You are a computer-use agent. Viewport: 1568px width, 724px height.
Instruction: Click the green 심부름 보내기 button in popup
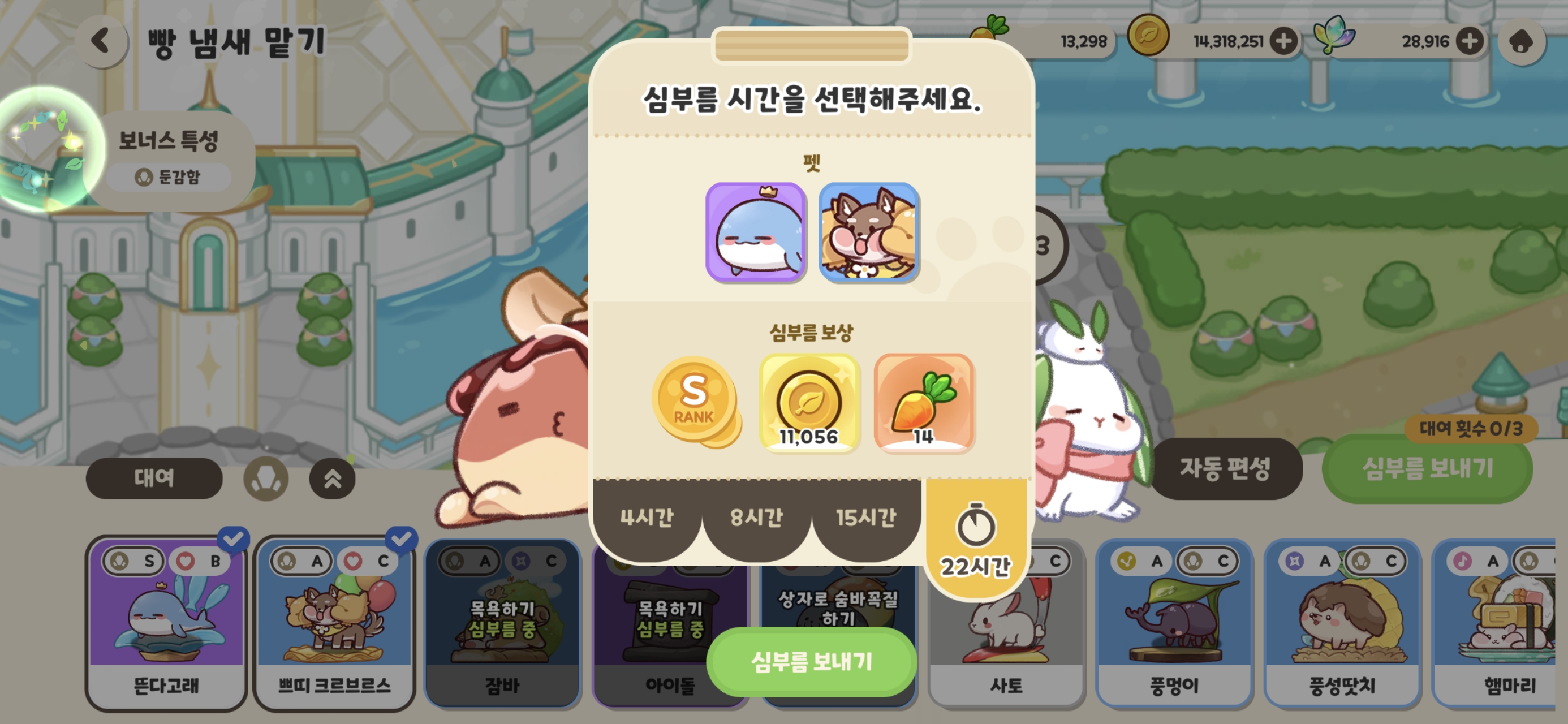pyautogui.click(x=811, y=661)
